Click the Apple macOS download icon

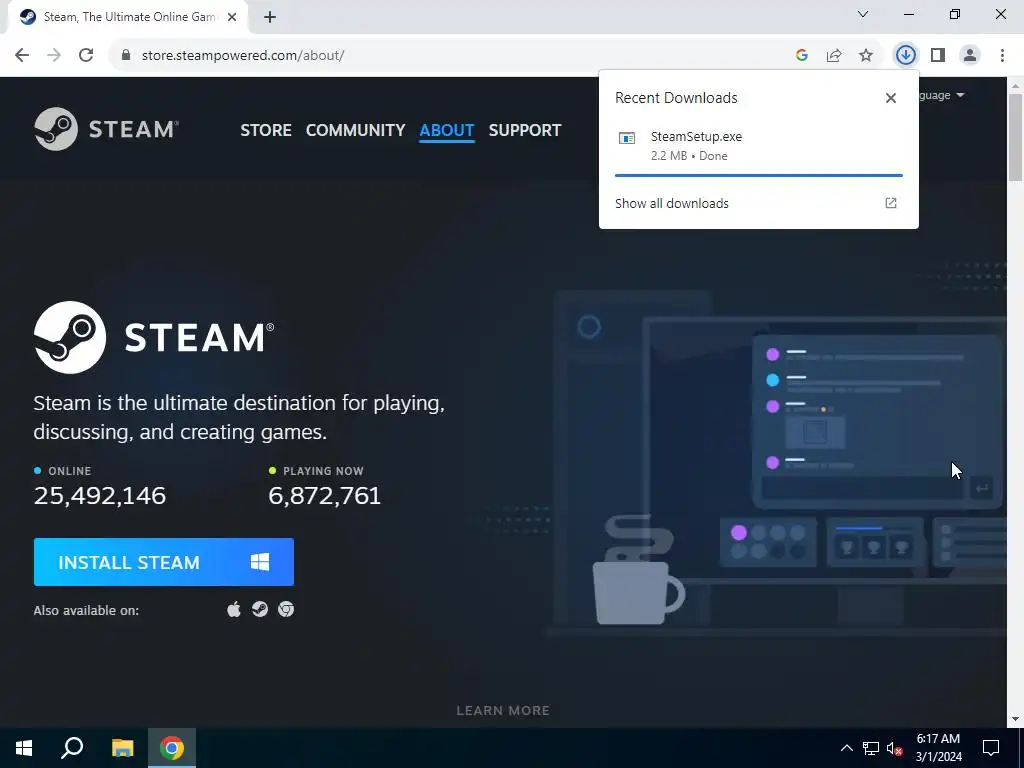234,610
